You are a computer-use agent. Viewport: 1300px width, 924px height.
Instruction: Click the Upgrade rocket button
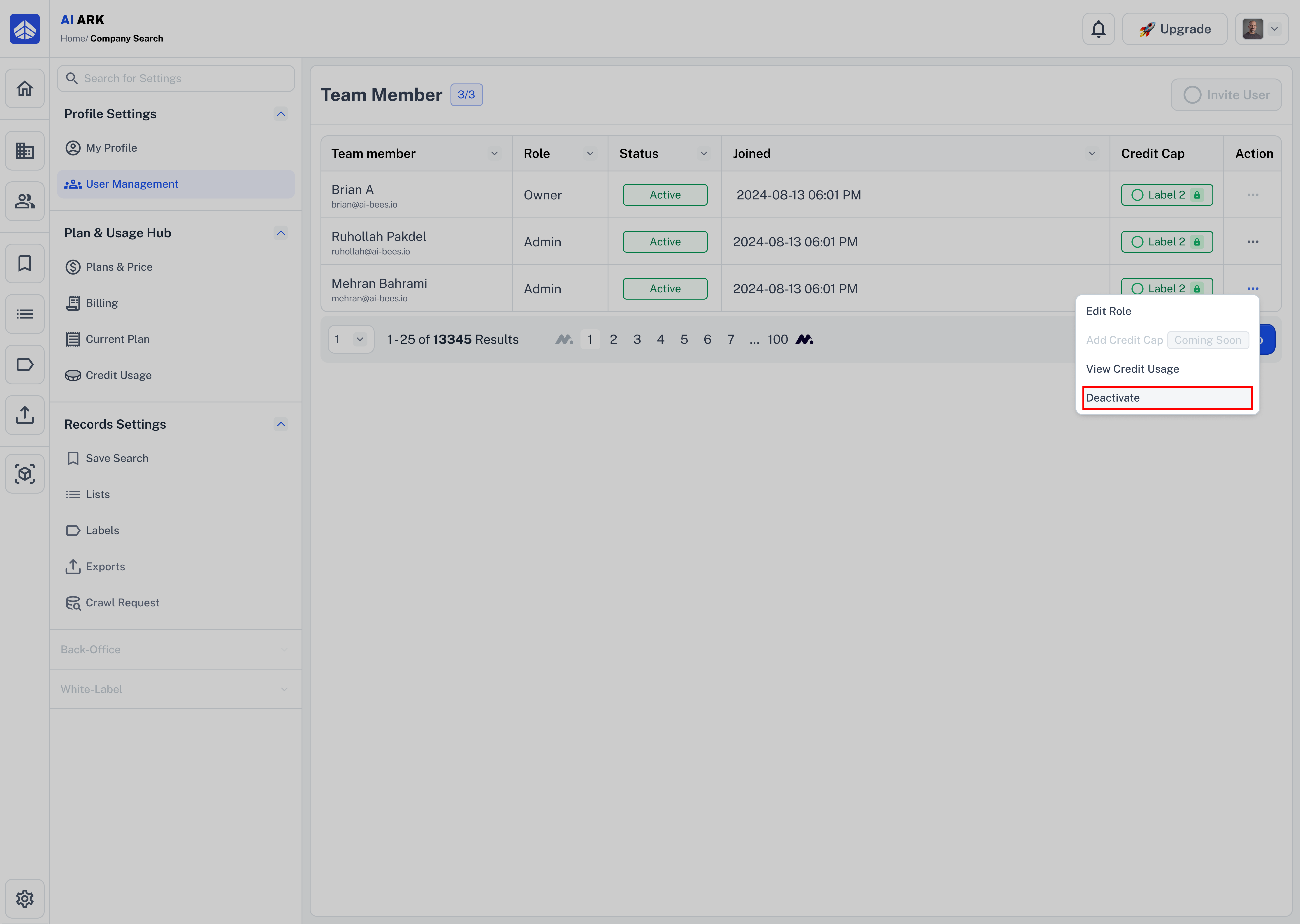1175,29
